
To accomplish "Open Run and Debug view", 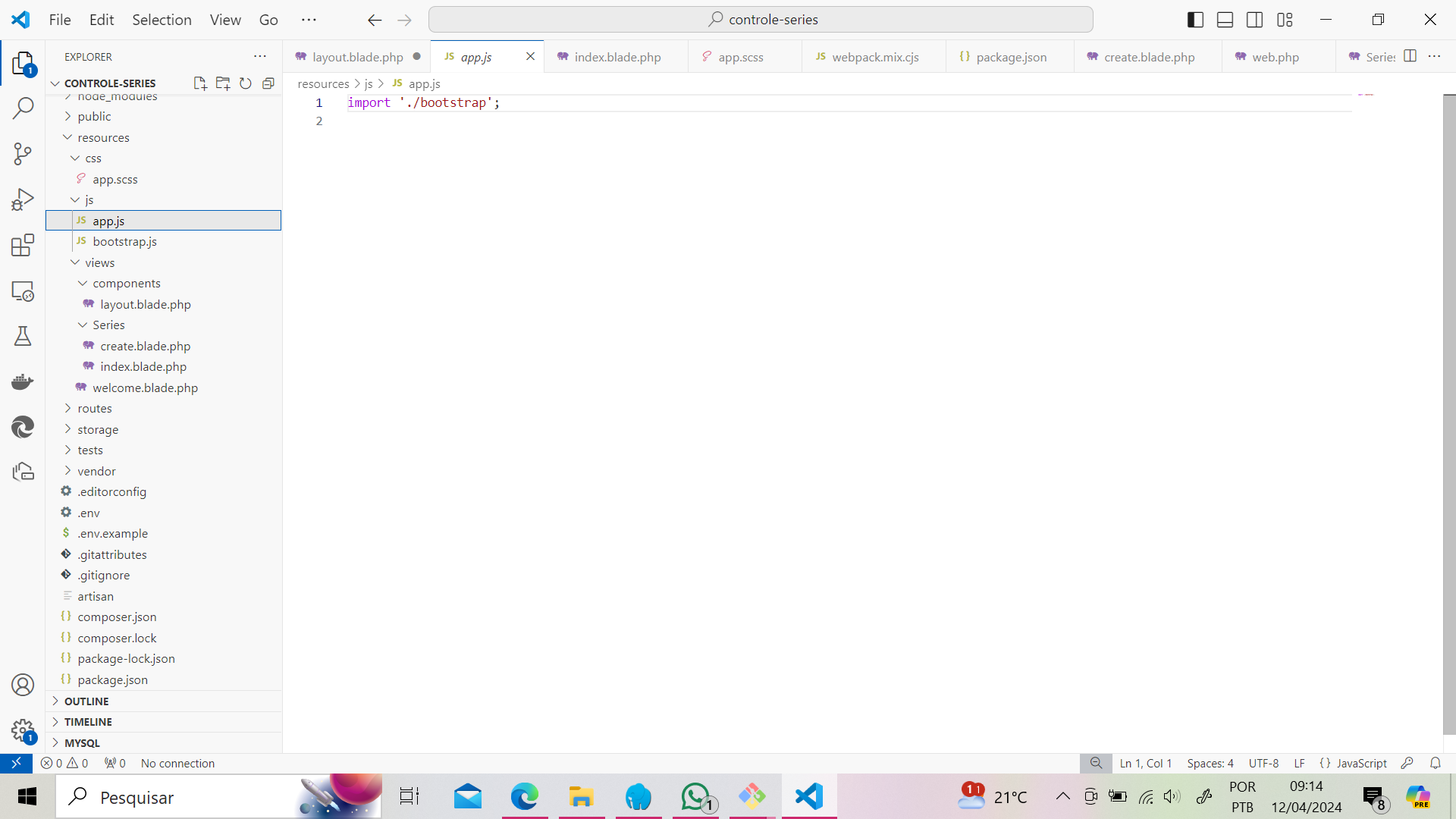I will [23, 199].
